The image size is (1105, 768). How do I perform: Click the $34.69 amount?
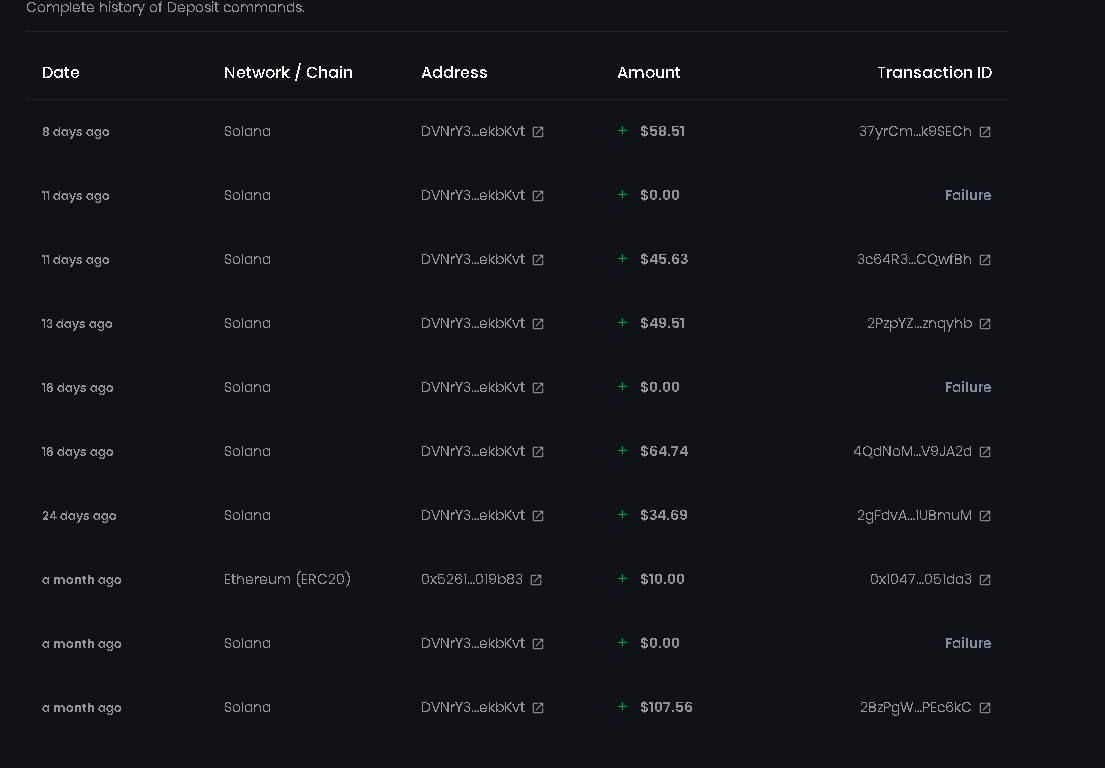(664, 516)
